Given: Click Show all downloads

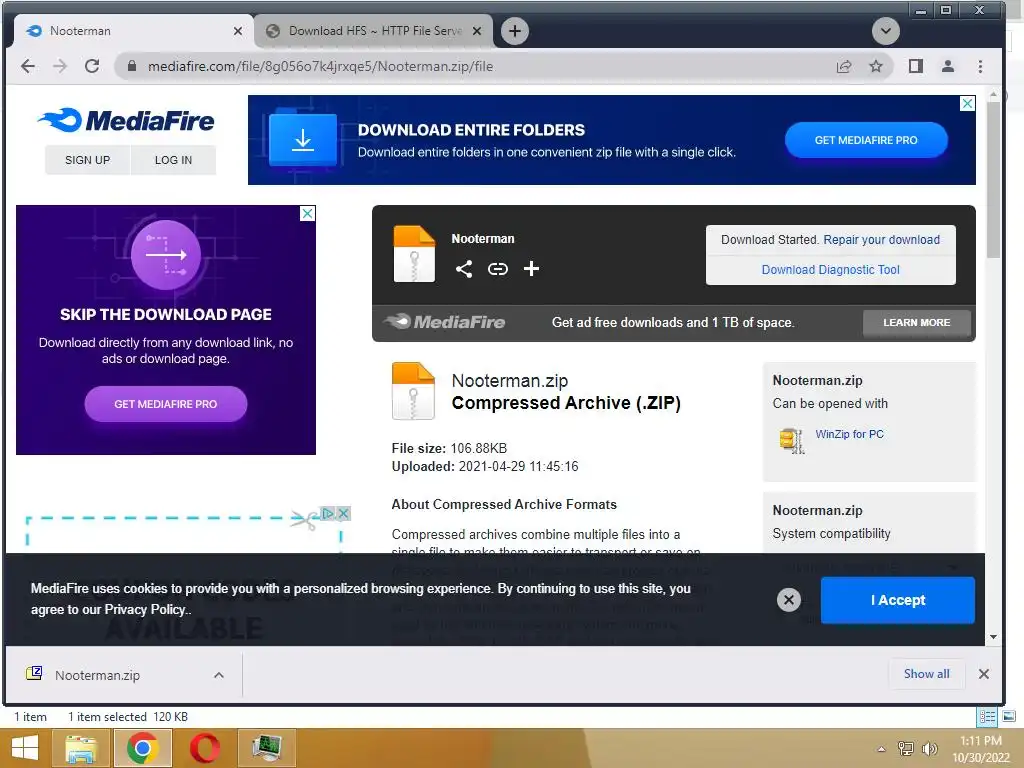Looking at the screenshot, I should click(926, 674).
